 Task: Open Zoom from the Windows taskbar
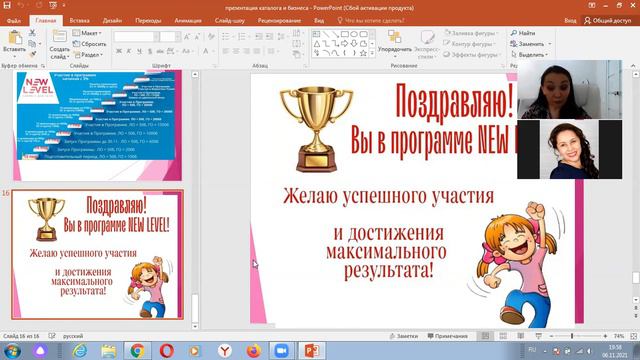tap(281, 351)
